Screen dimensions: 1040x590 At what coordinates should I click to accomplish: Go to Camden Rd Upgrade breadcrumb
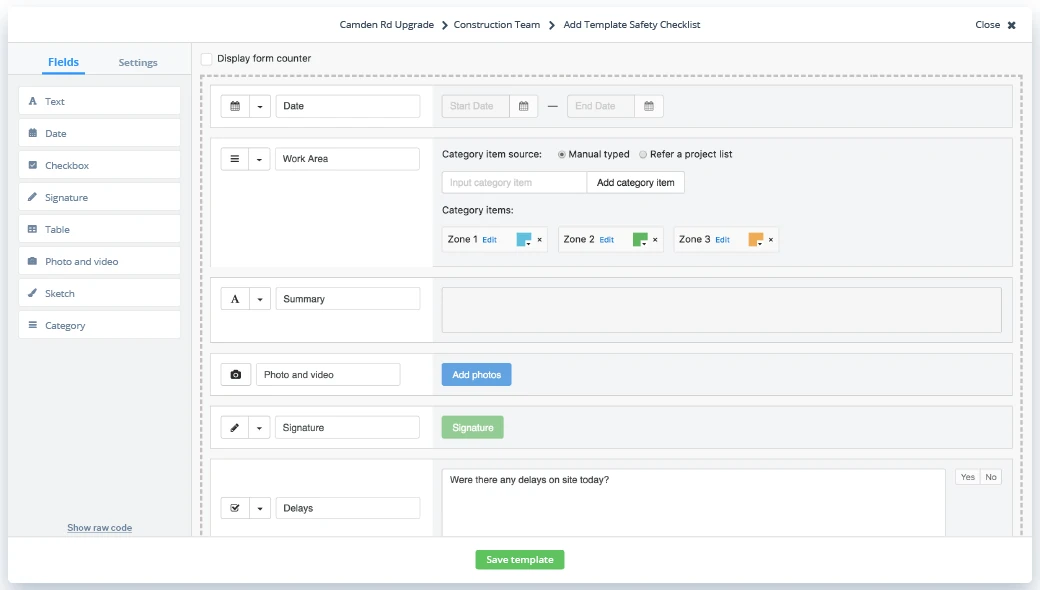pos(387,25)
